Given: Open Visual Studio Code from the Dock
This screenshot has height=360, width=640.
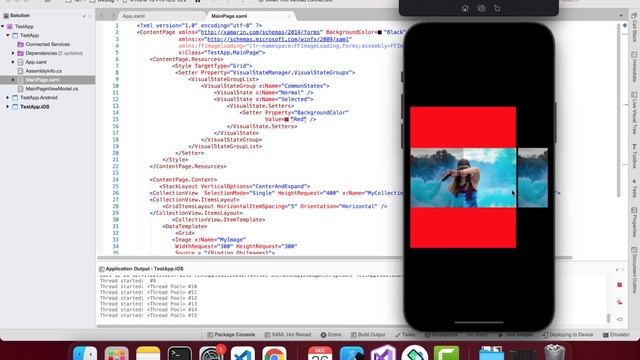Looking at the screenshot, I should pyautogui.click(x=242, y=353).
